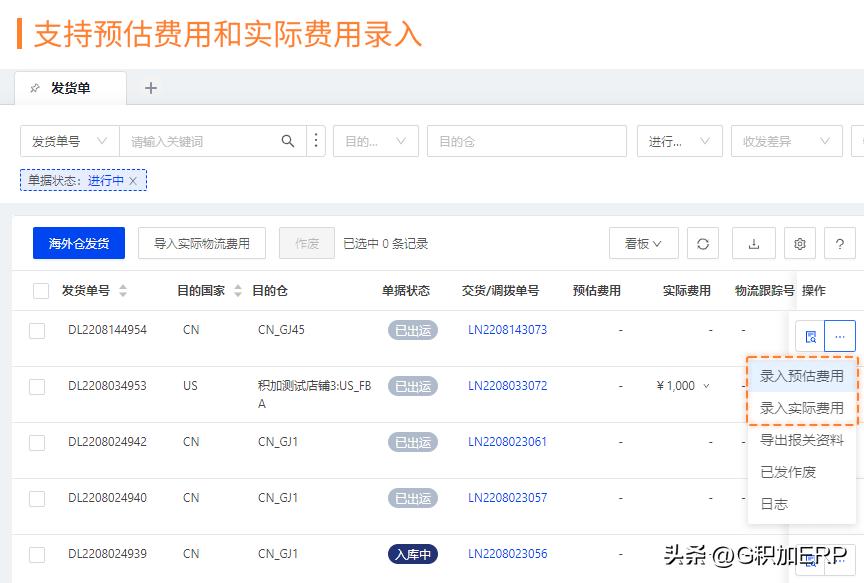Click the 海外仓发货 button
The image size is (864, 583).
pyautogui.click(x=78, y=243)
